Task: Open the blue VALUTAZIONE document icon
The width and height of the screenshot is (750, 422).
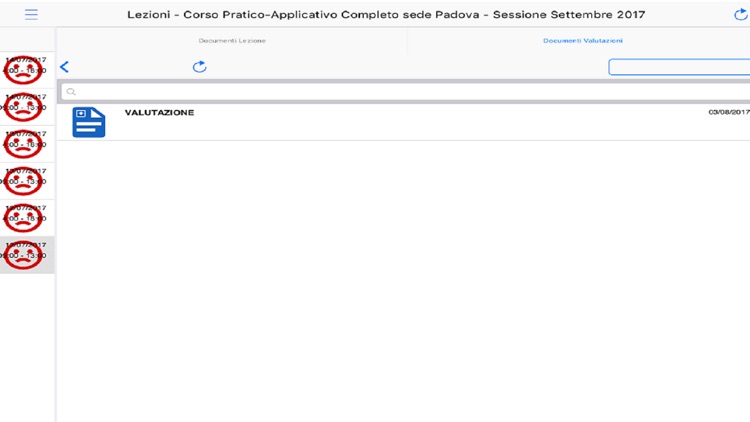Action: pos(89,122)
